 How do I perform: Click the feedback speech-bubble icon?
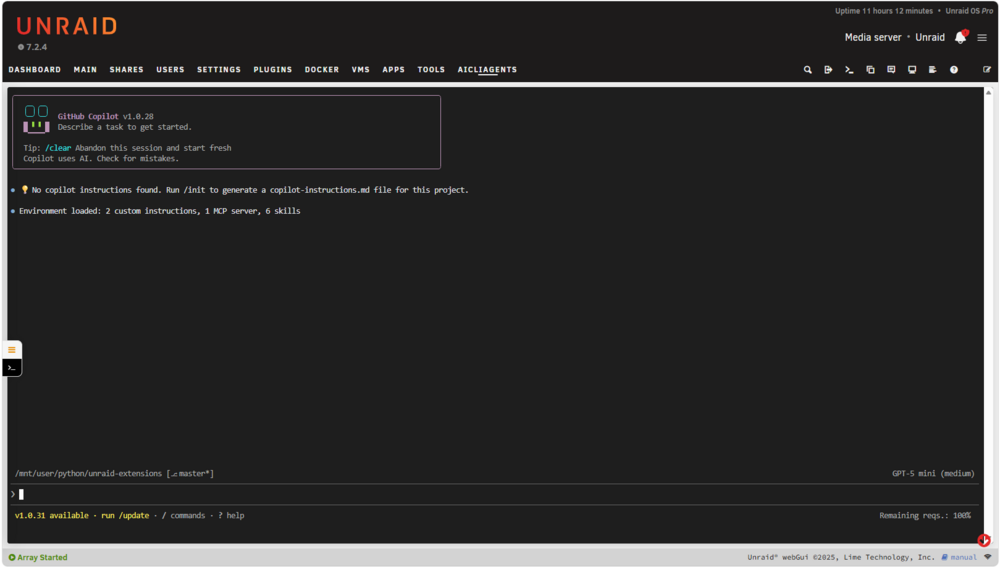point(891,70)
